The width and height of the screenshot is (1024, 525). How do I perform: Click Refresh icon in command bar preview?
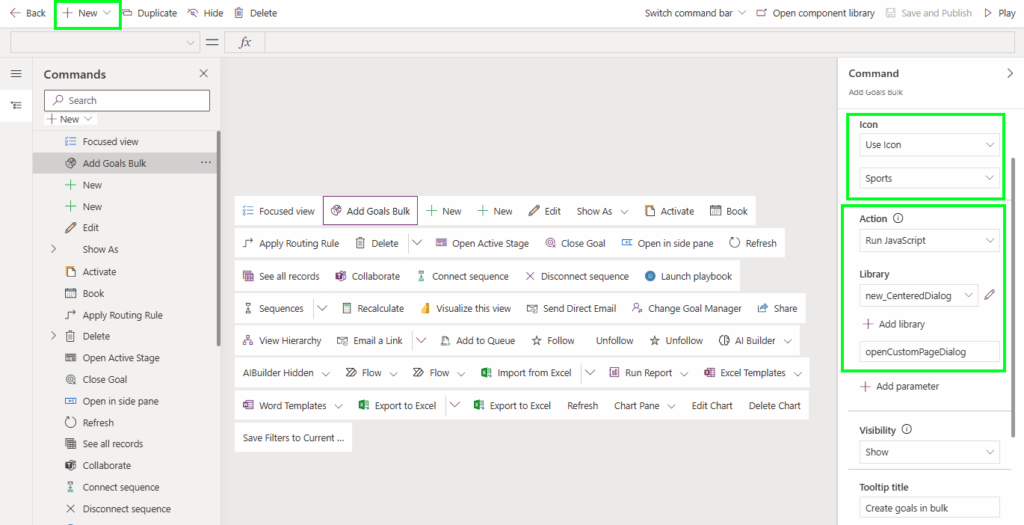coord(735,243)
